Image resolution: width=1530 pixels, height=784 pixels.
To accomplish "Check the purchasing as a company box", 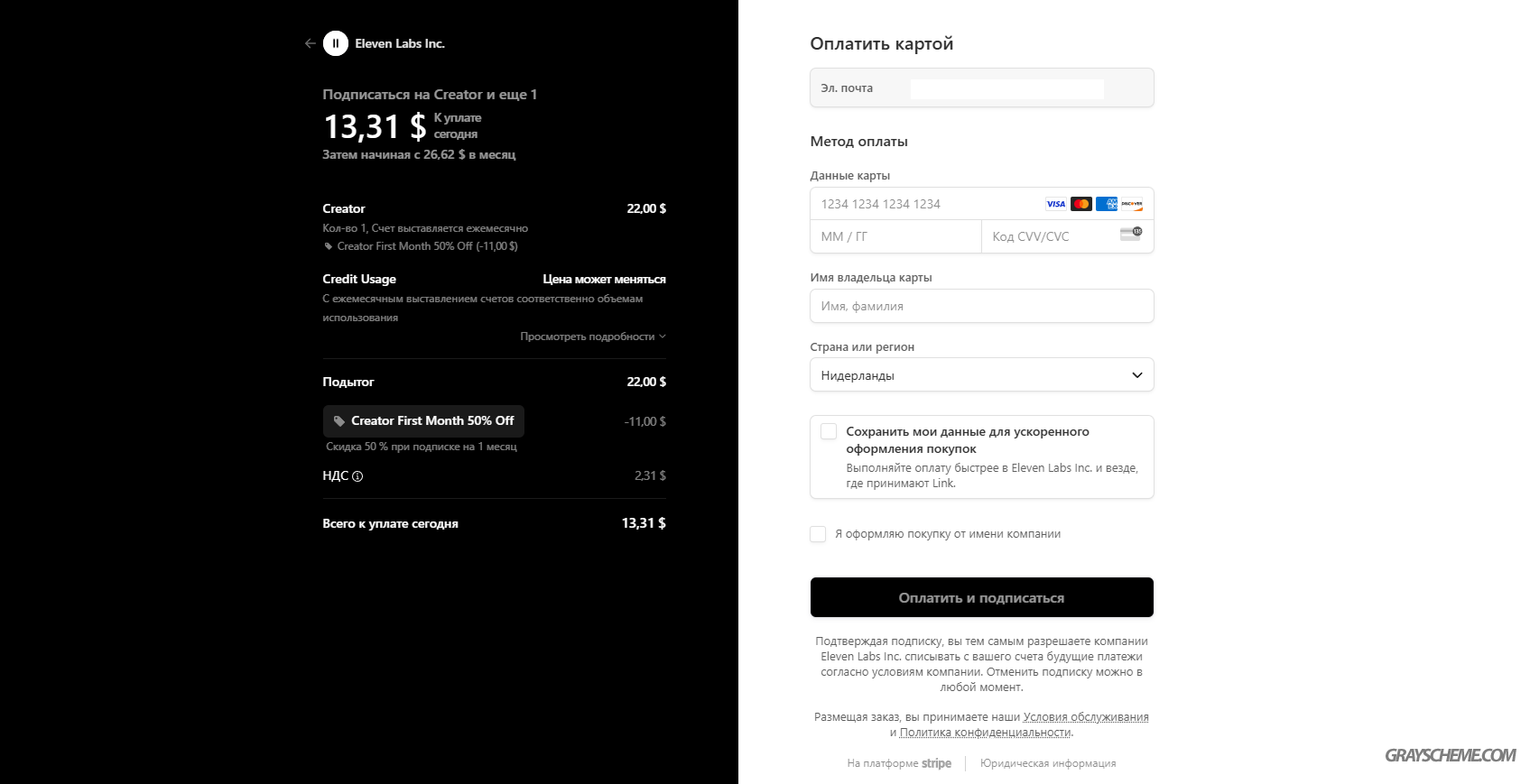I will [818, 534].
